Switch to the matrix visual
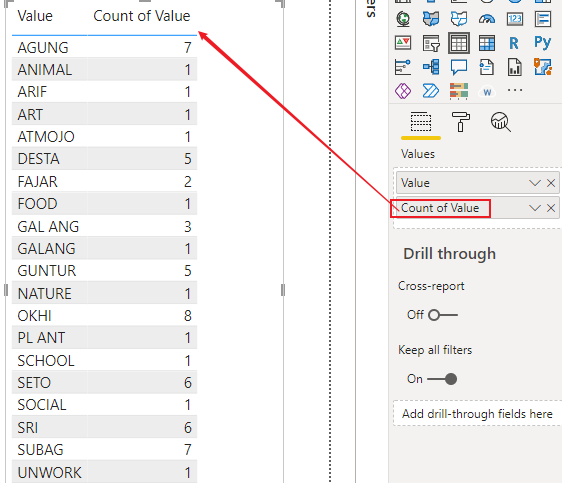The width and height of the screenshot is (562, 483). coord(487,43)
